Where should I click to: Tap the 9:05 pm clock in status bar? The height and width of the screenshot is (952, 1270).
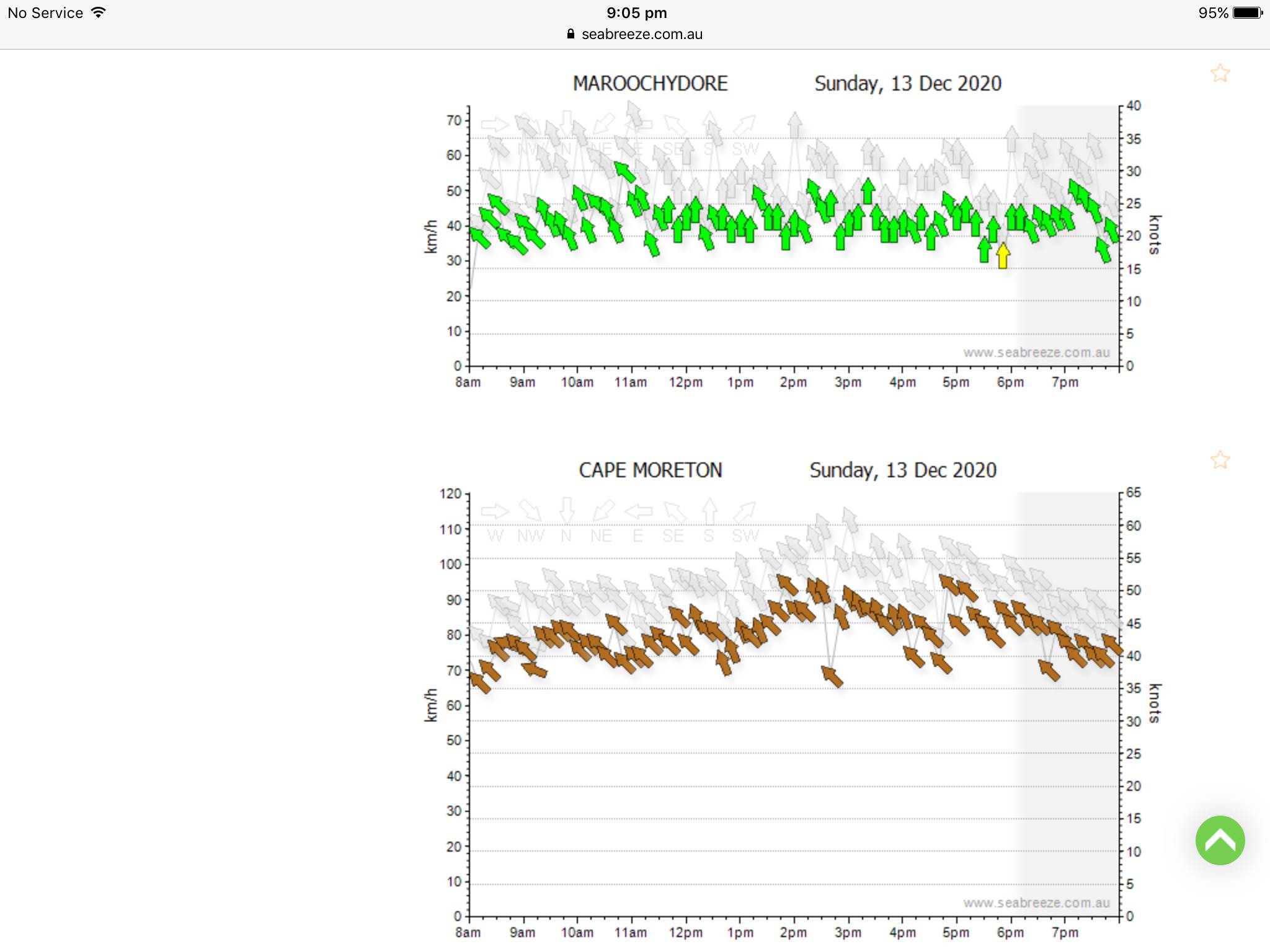(x=636, y=13)
